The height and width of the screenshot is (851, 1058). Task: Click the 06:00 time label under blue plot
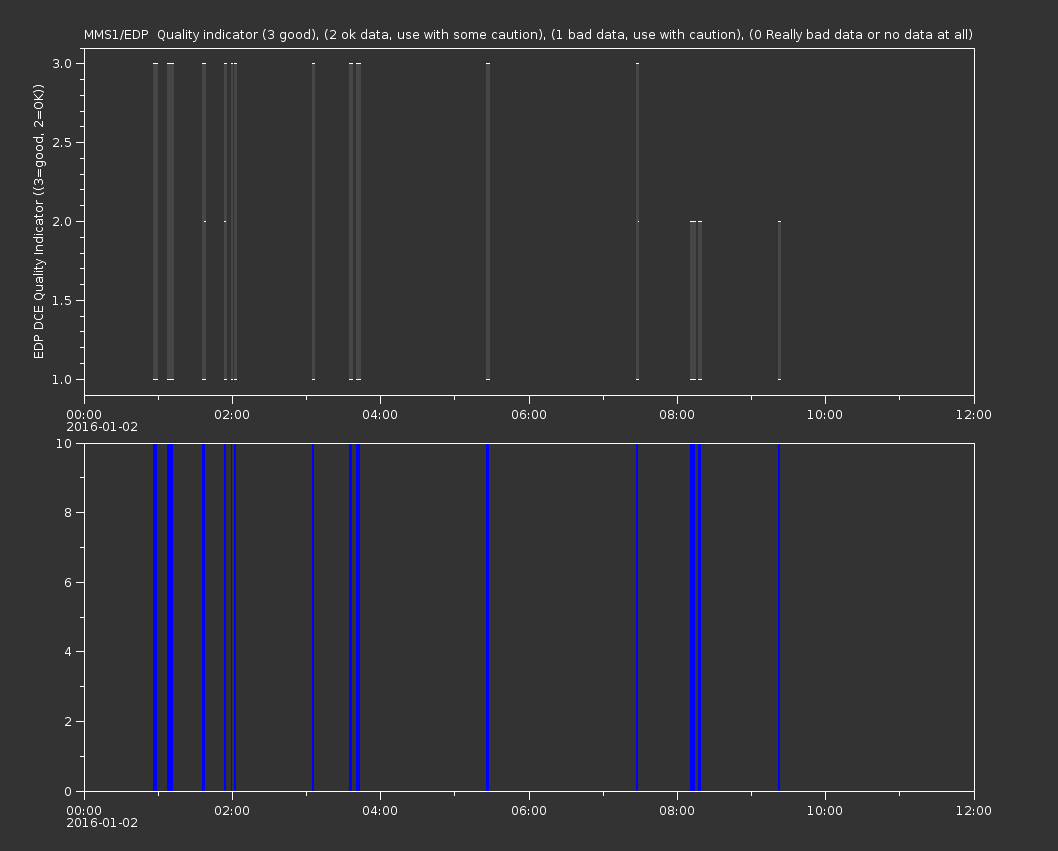point(529,811)
